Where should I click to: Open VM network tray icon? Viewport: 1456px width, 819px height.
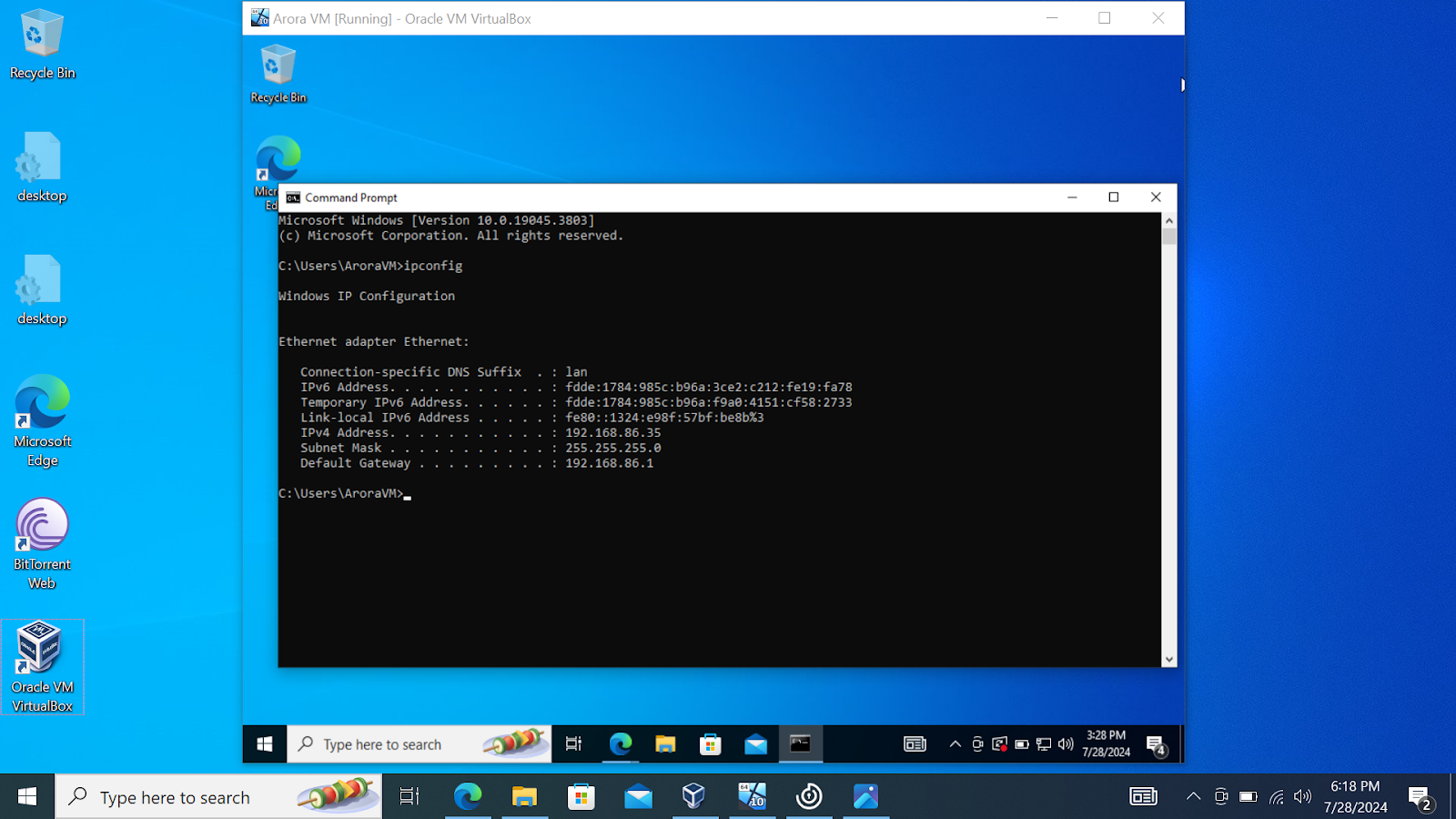tap(1044, 744)
